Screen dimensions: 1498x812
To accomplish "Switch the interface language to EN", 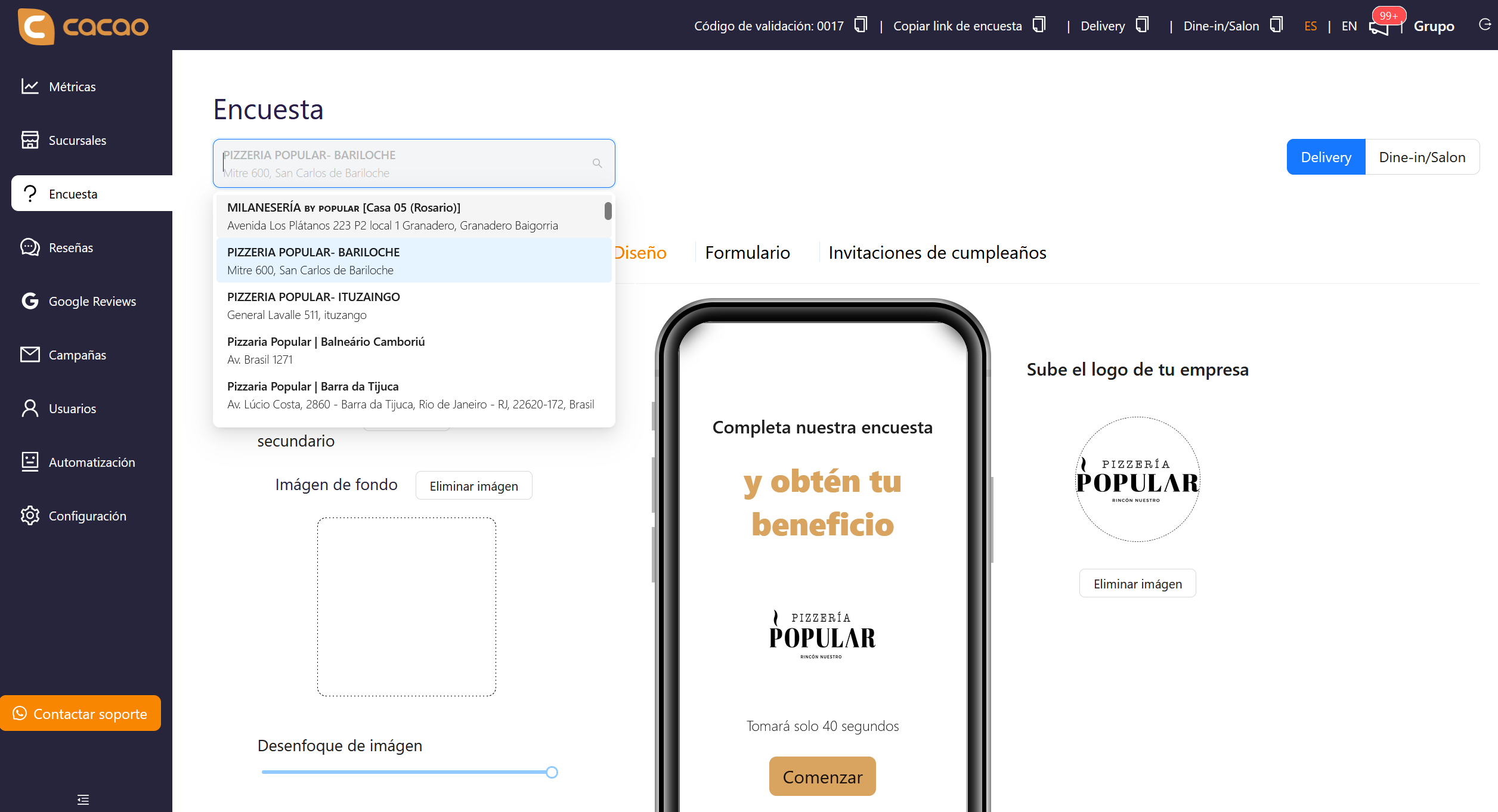I will pyautogui.click(x=1349, y=26).
